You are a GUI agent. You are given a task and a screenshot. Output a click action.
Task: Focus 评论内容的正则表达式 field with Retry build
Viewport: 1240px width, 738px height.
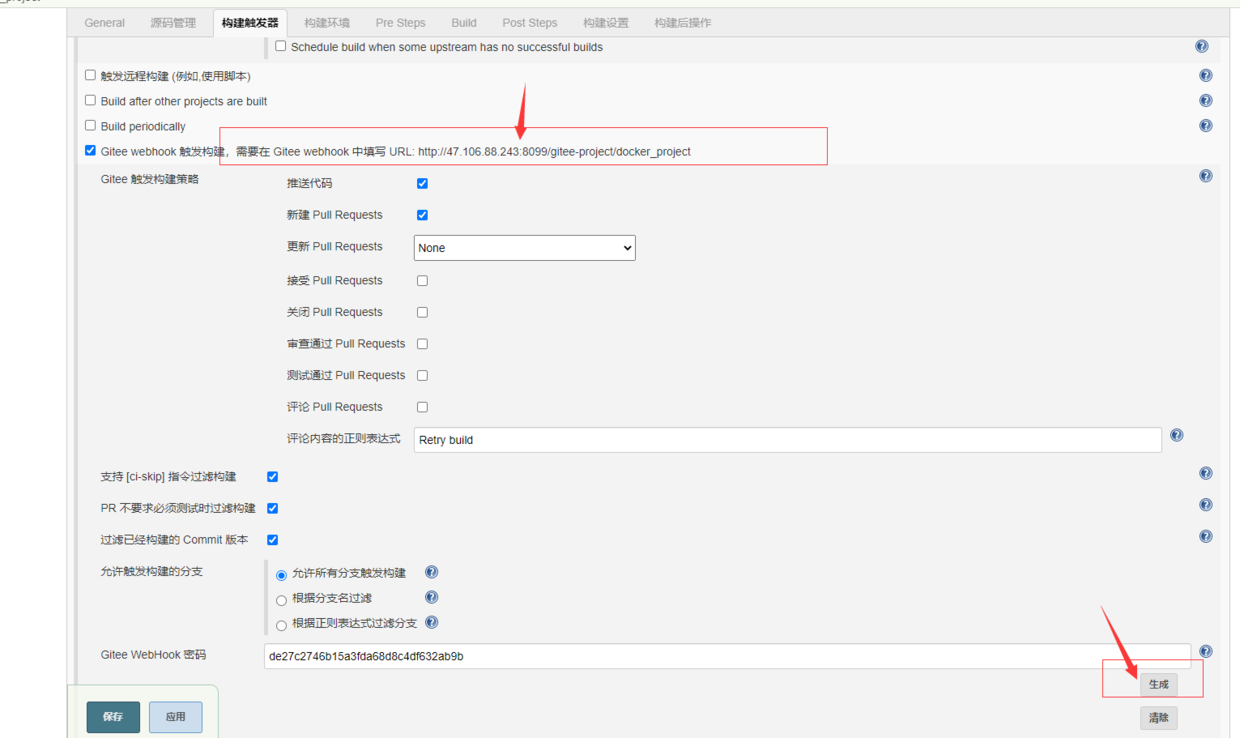click(x=788, y=440)
